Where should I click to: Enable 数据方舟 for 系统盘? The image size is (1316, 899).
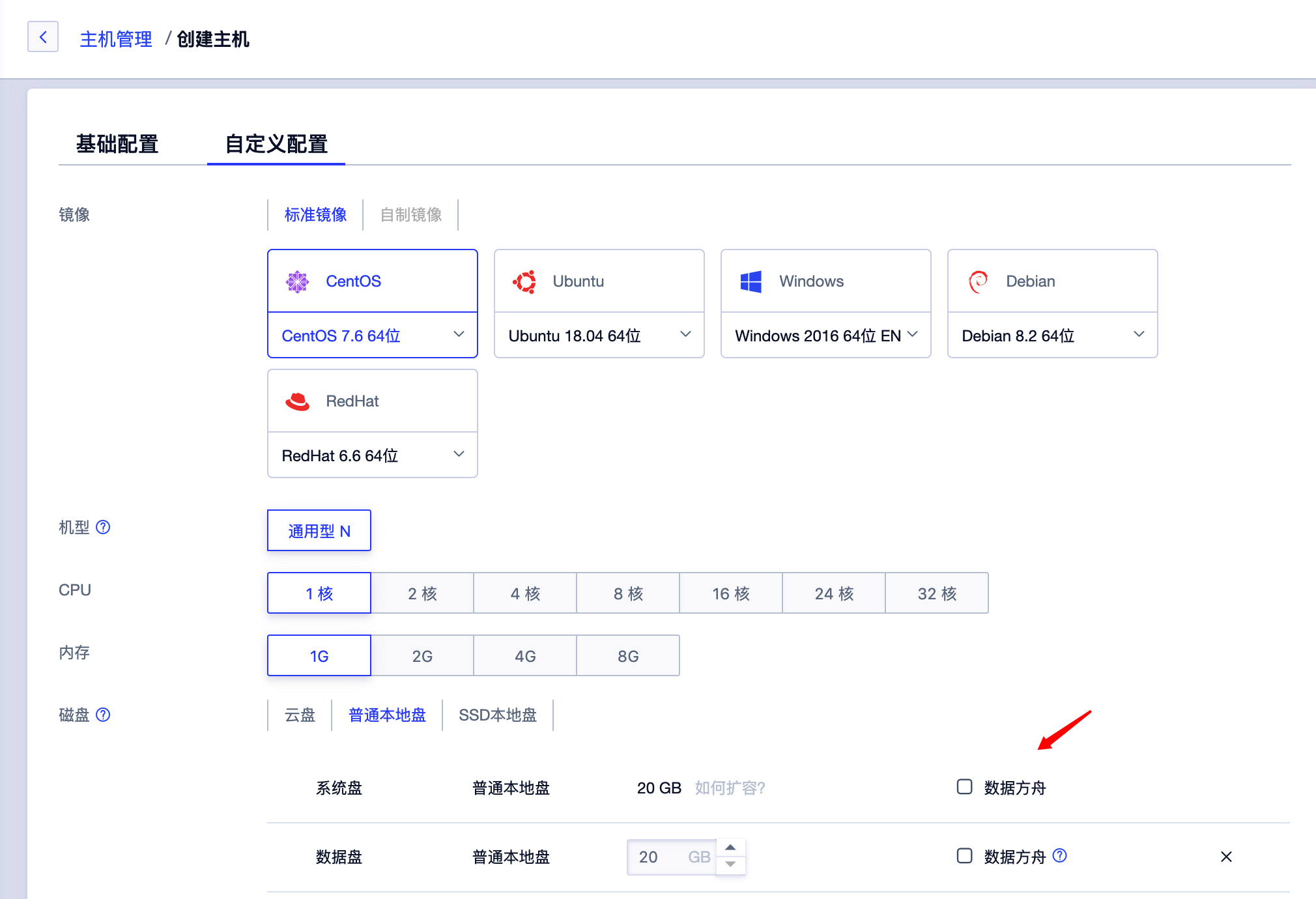click(x=964, y=787)
